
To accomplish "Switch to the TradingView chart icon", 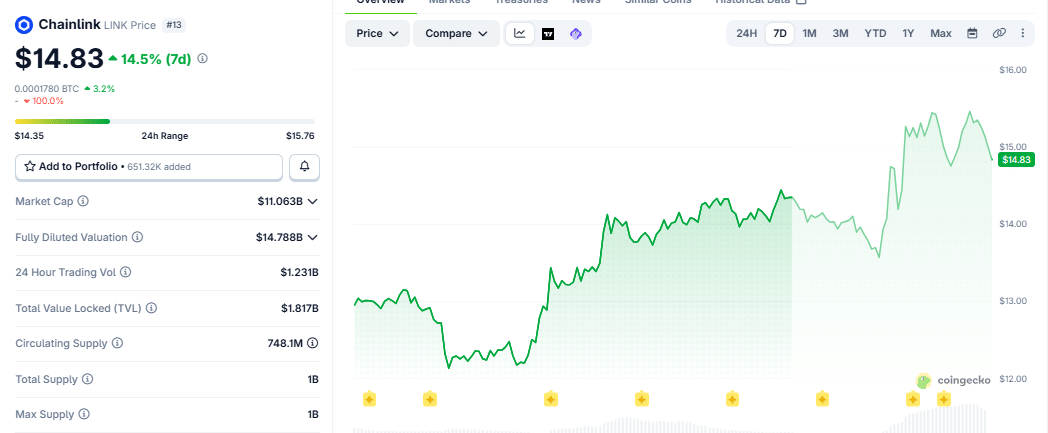I will pyautogui.click(x=548, y=33).
